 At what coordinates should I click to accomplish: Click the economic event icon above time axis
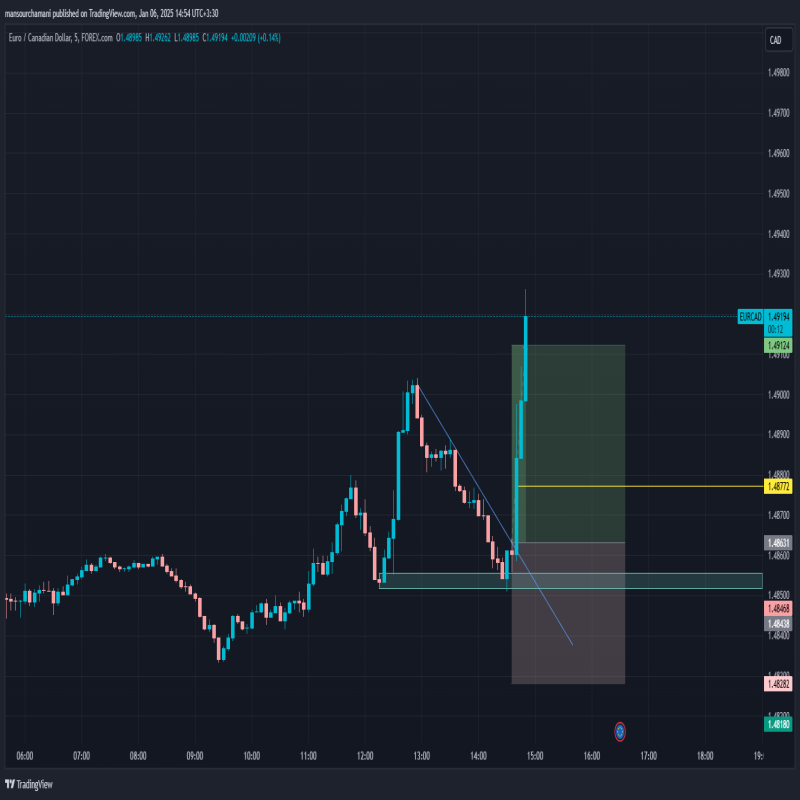620,732
